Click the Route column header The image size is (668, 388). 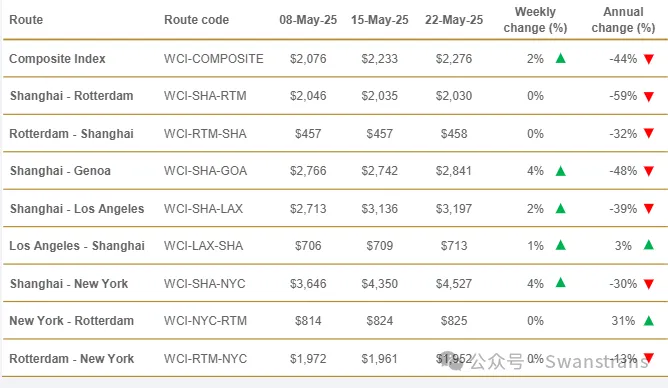26,20
